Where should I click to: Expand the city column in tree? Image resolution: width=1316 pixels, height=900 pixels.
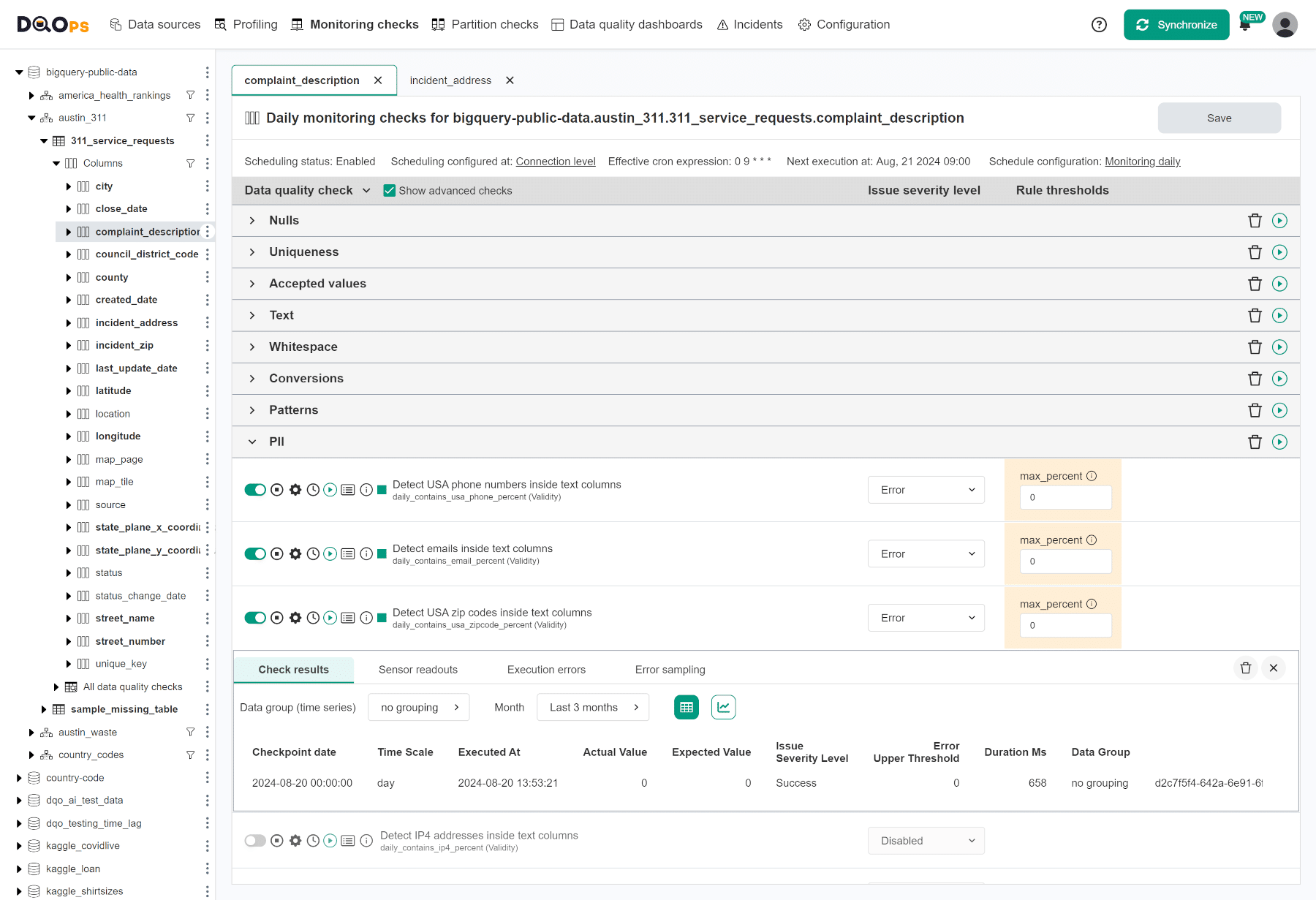coord(69,186)
